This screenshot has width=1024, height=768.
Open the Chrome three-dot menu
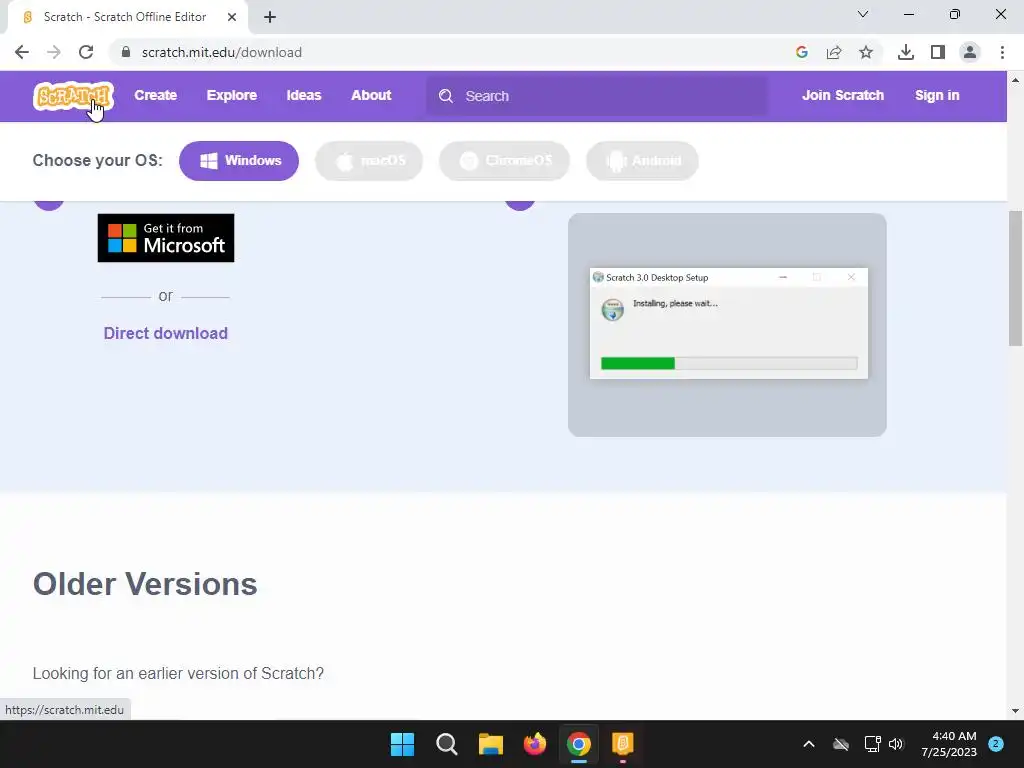1002,52
